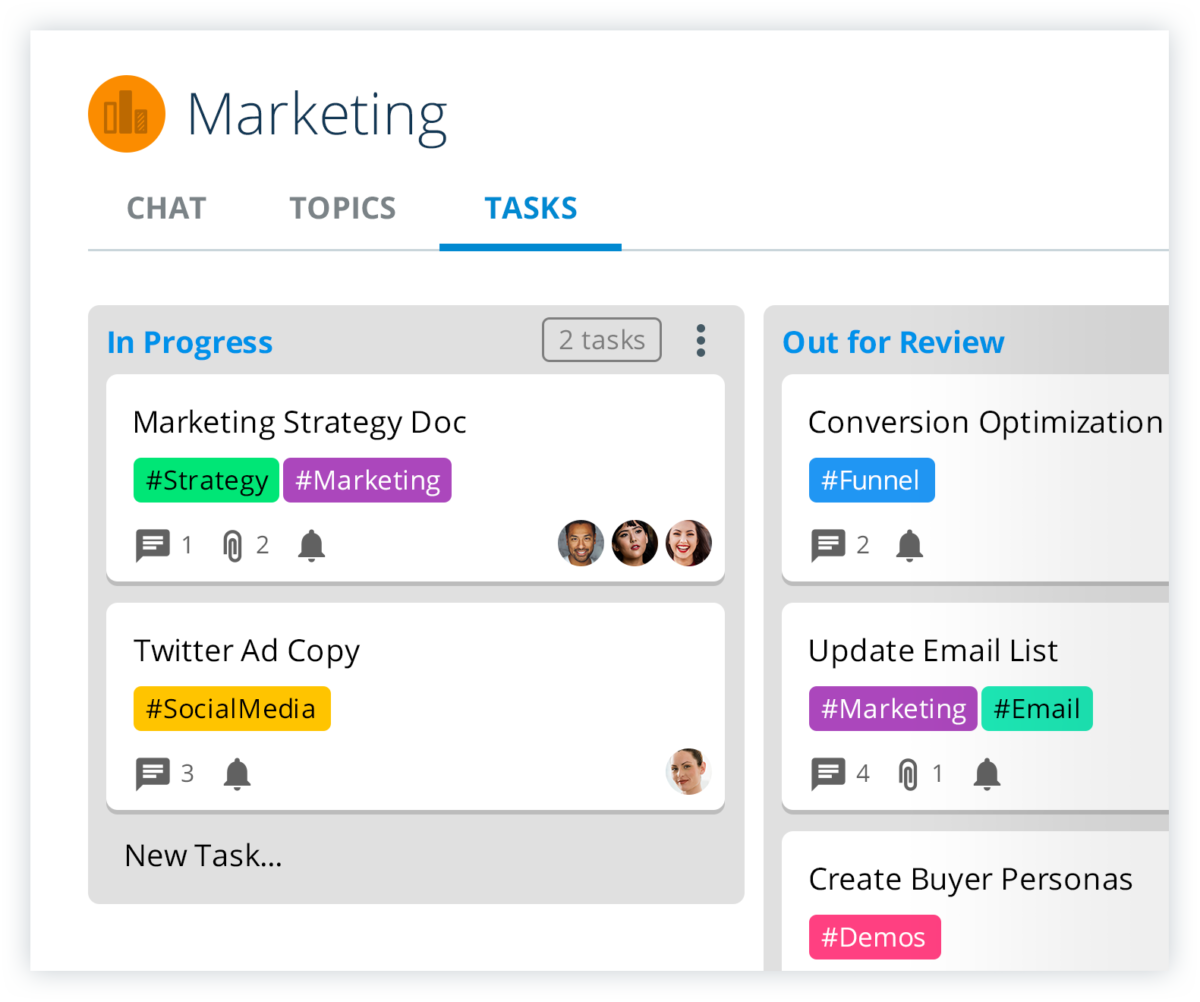Toggle notification bell on Twitter Ad Copy

coord(237,773)
